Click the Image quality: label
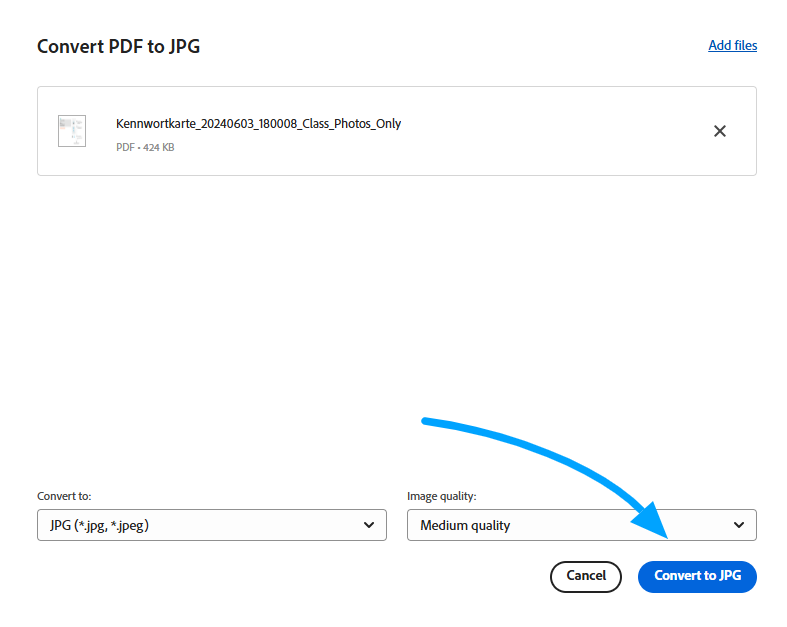787x627 pixels. [x=442, y=496]
